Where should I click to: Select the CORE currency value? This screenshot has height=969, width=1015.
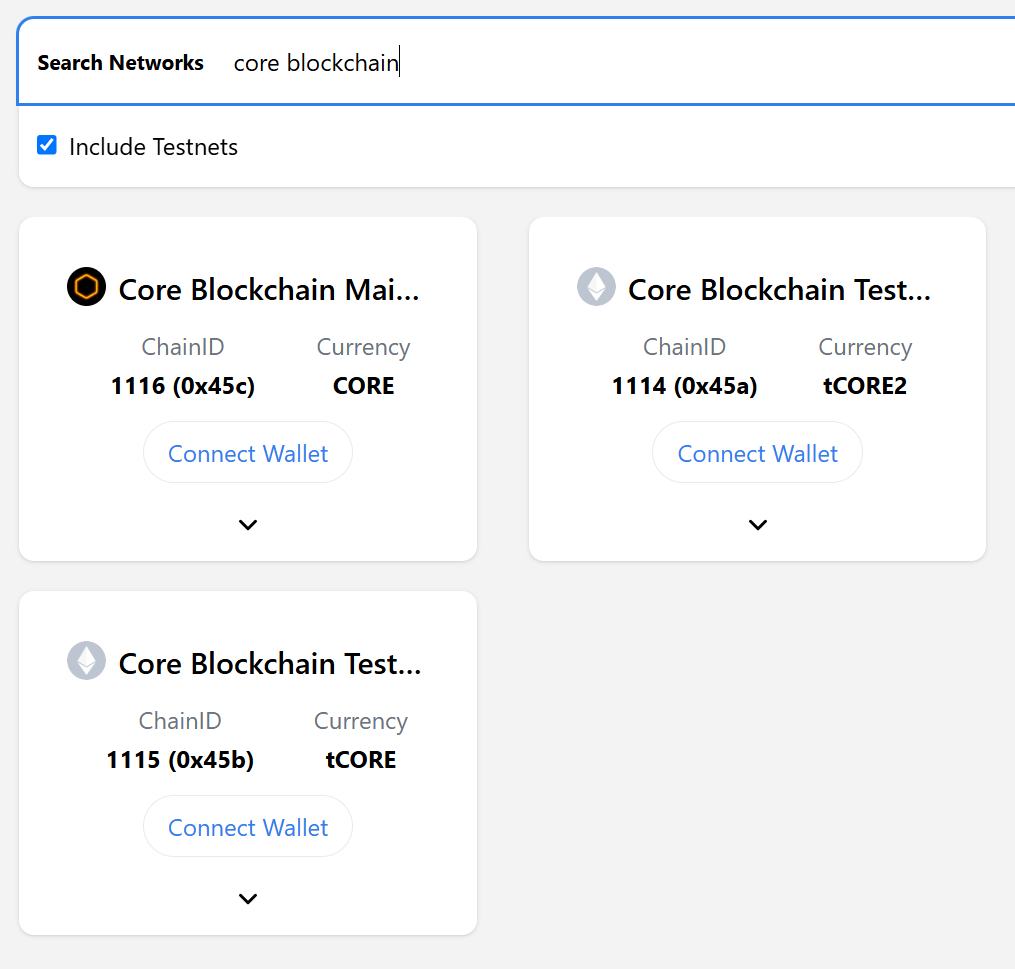tap(363, 386)
